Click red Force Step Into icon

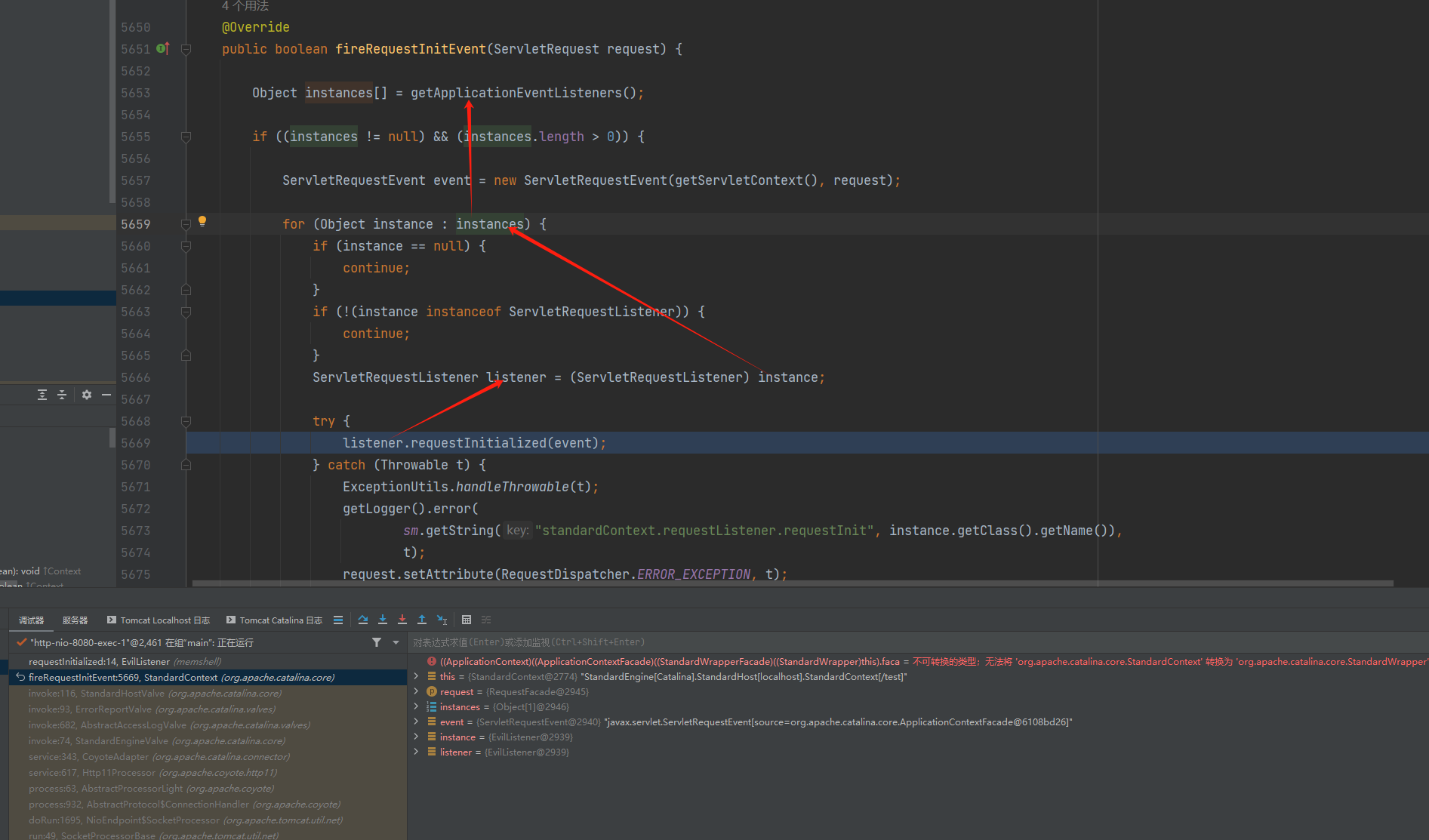pyautogui.click(x=402, y=620)
